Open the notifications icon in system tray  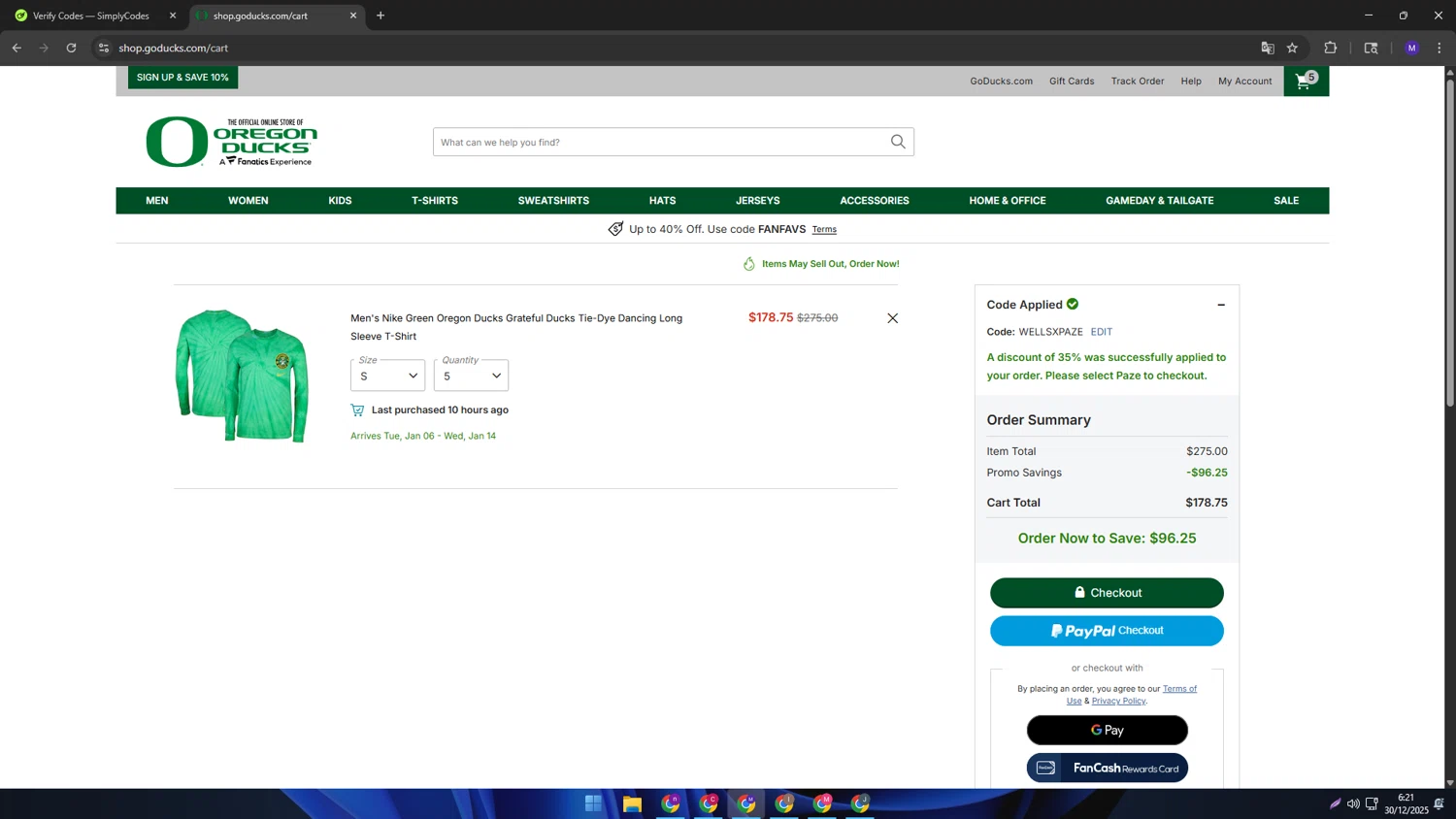[x=1439, y=803]
